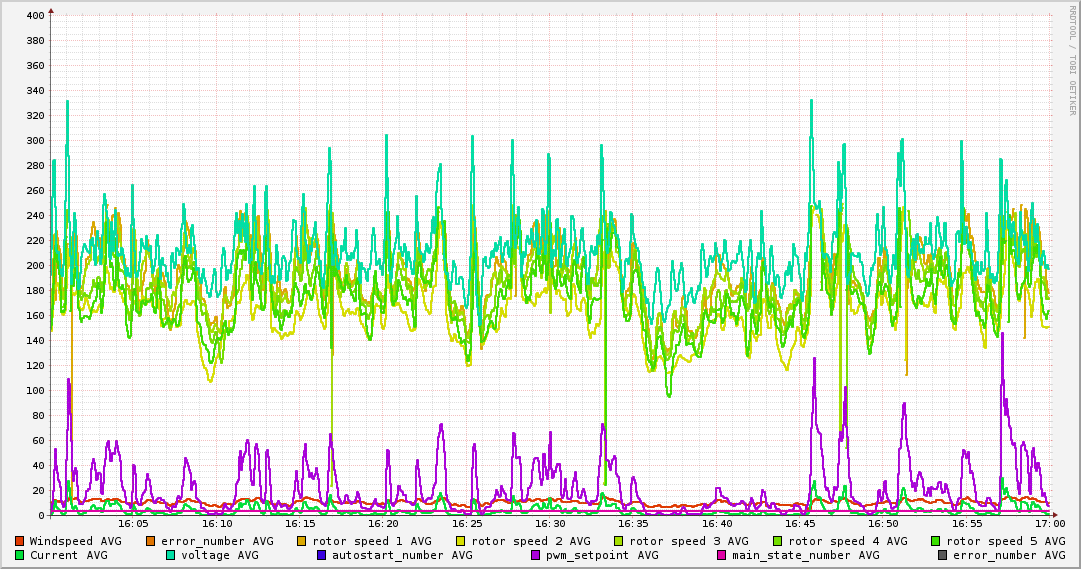The height and width of the screenshot is (569, 1081).
Task: Select the green Current AVG legend swatch
Action: coord(20,555)
